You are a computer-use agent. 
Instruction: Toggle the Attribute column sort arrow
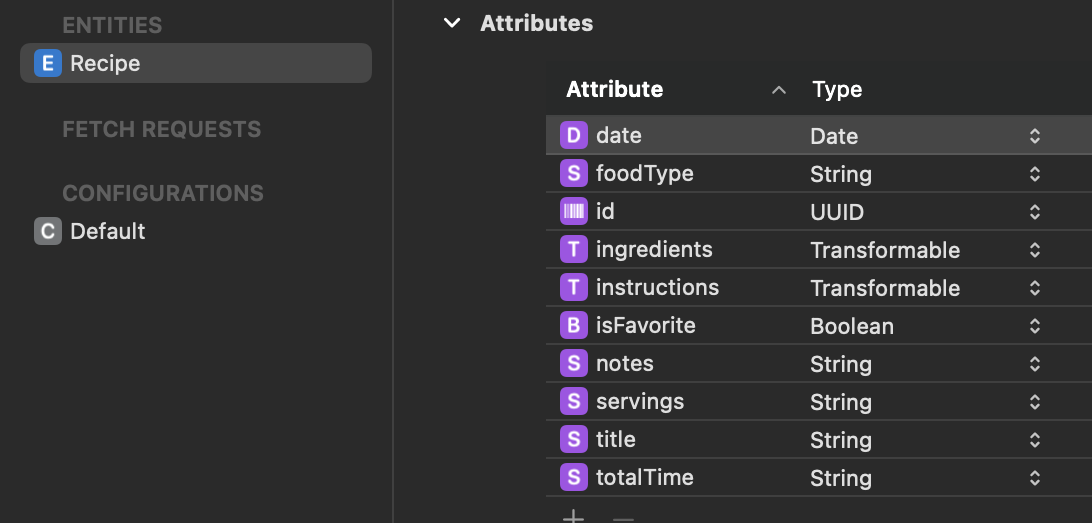(779, 90)
